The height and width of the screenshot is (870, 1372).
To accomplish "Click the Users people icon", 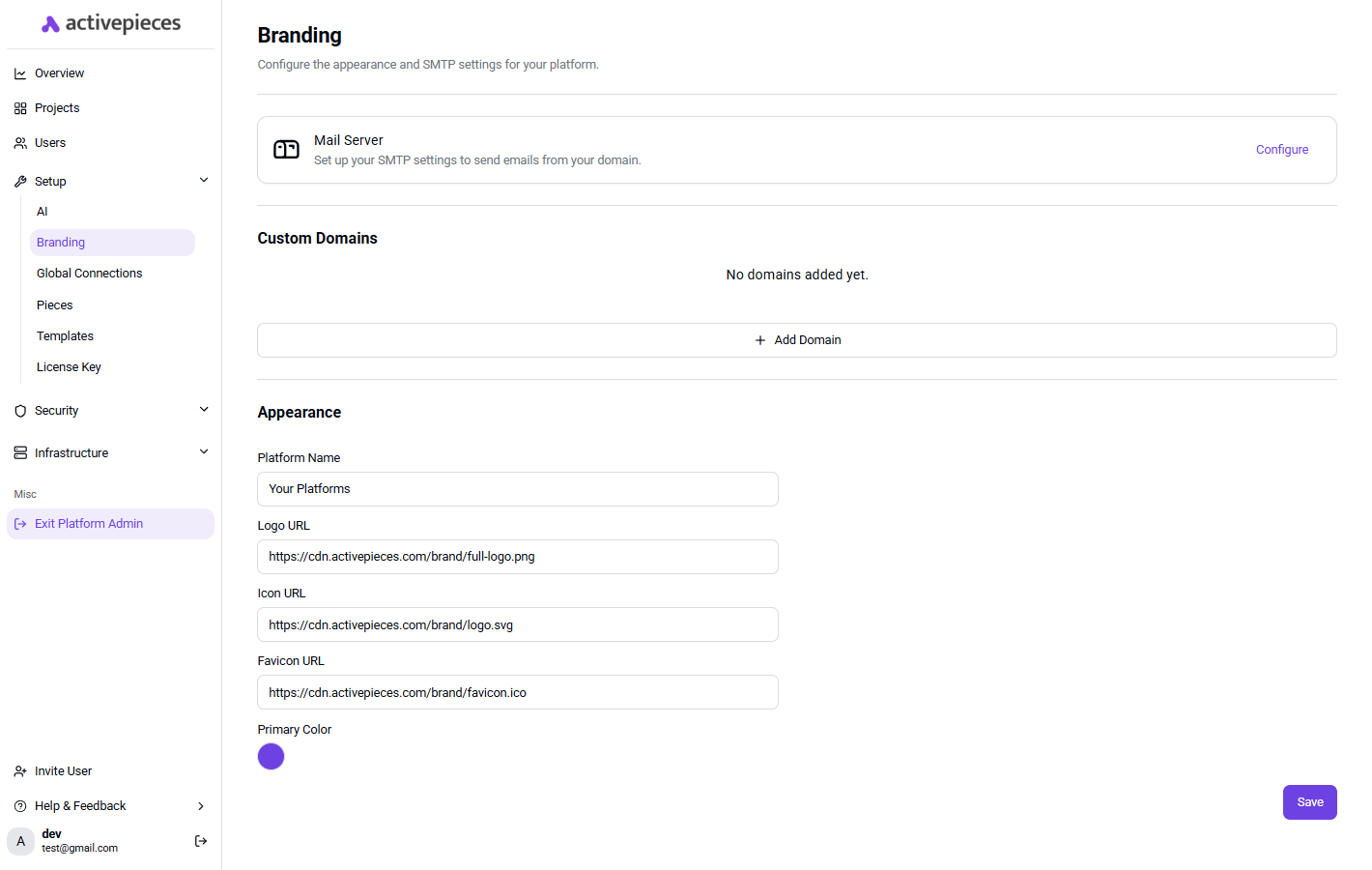I will 20,143.
